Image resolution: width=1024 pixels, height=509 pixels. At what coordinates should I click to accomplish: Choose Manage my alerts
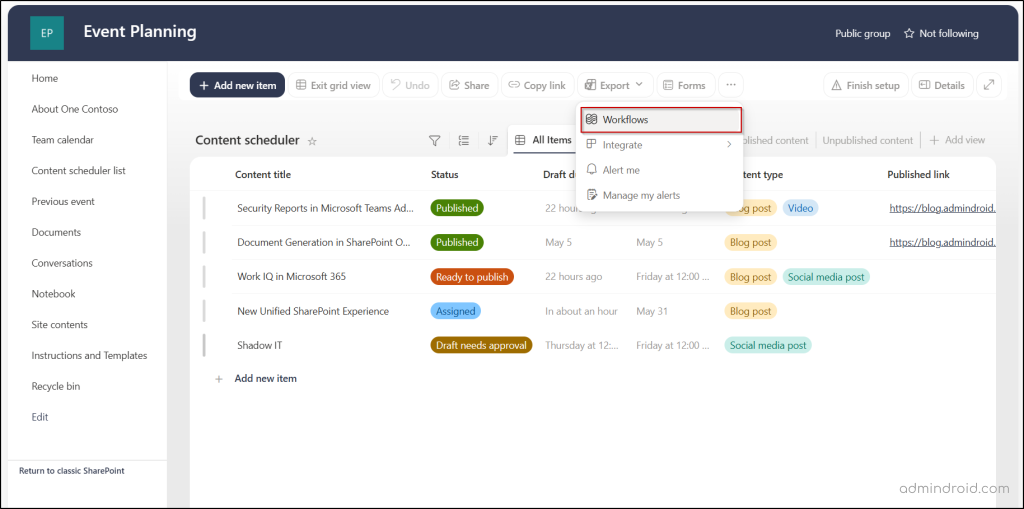[660, 195]
